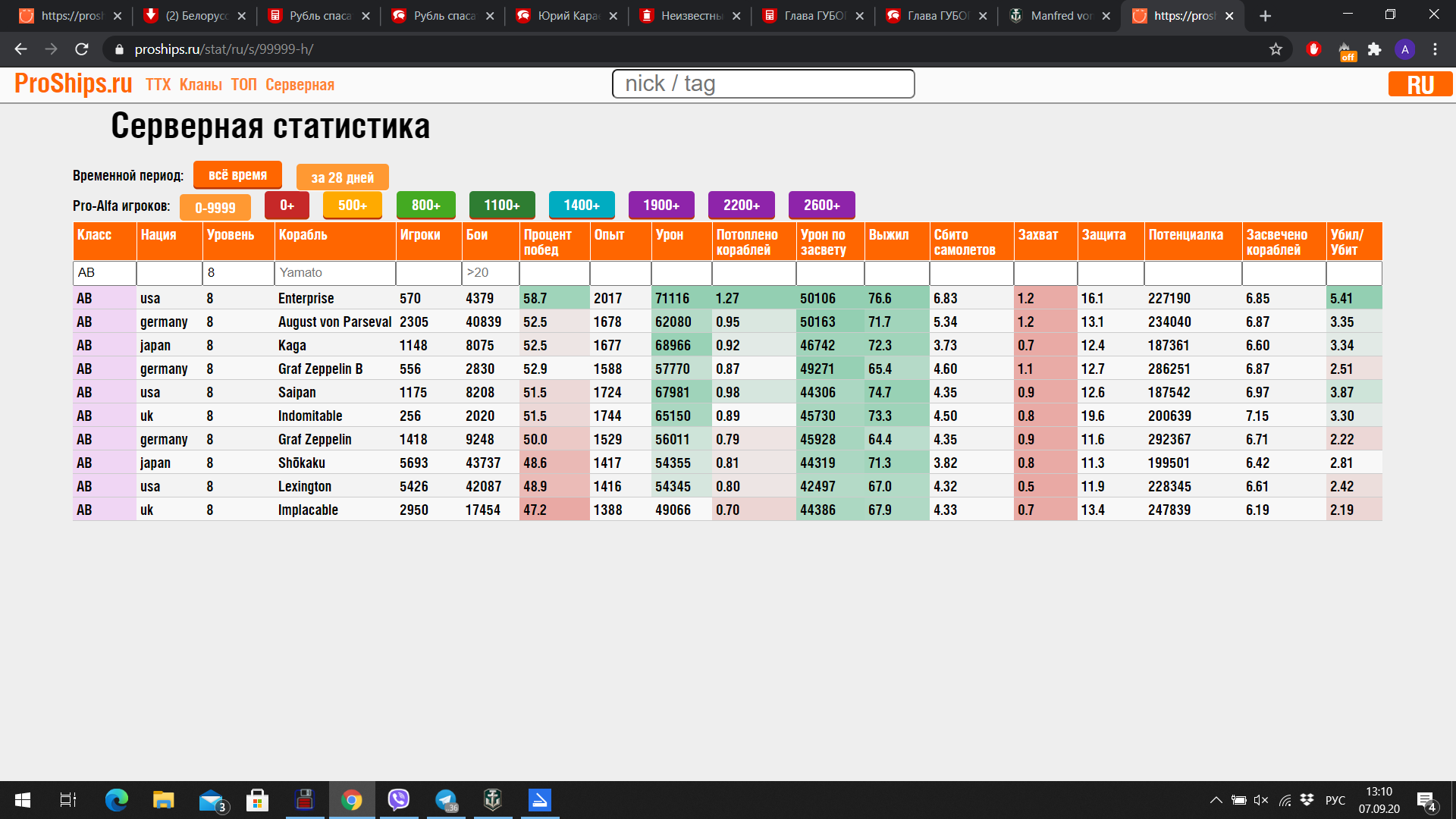Open Chrome extensions puzzle icon

1374,49
